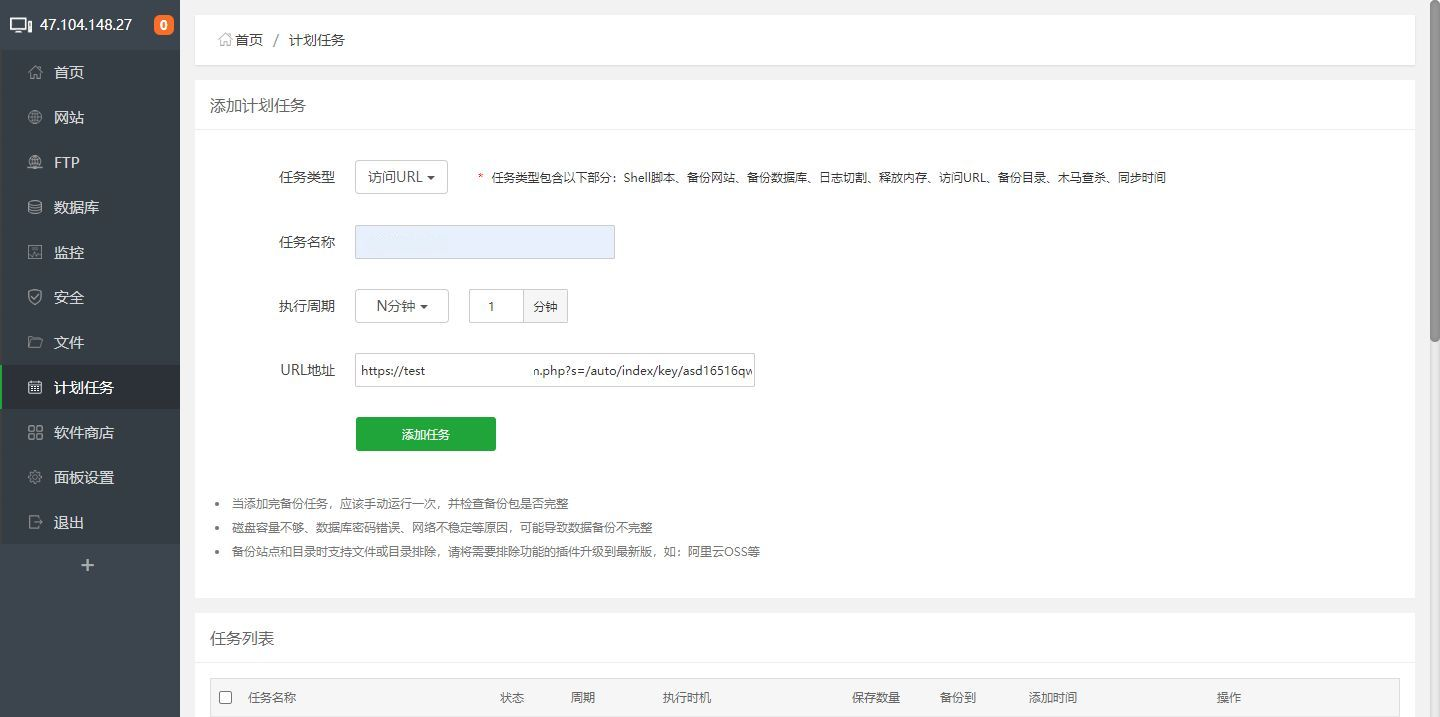
Task: Click the database icon beside 数据库
Action: (35, 207)
